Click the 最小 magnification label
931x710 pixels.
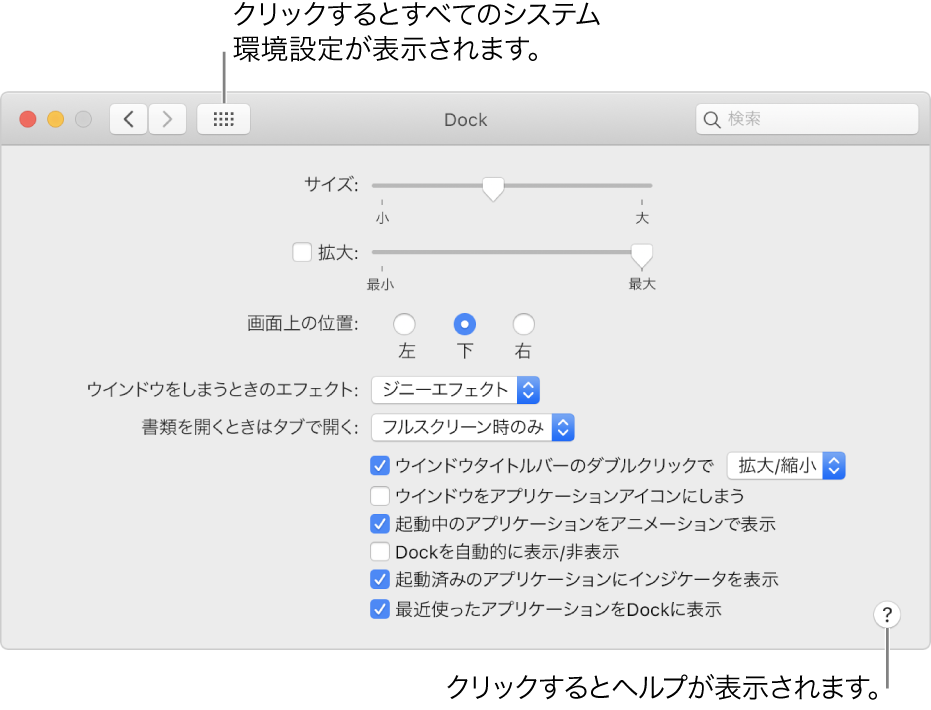click(380, 284)
